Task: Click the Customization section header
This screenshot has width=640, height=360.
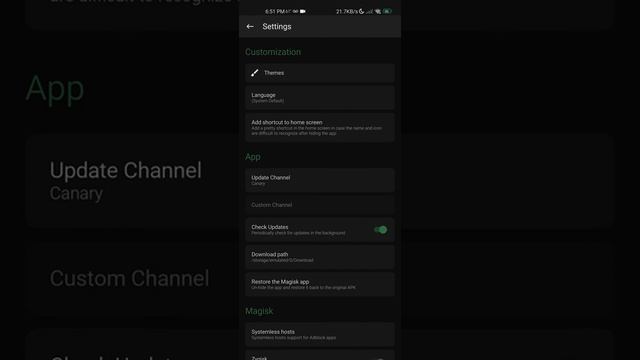Action: pos(273,52)
